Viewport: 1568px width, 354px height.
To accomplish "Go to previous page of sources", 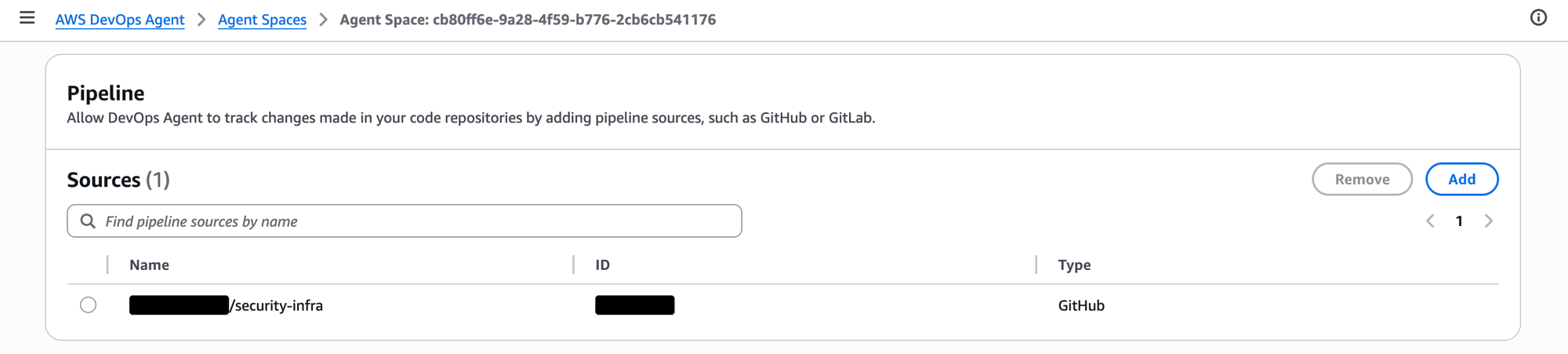I will [1430, 221].
